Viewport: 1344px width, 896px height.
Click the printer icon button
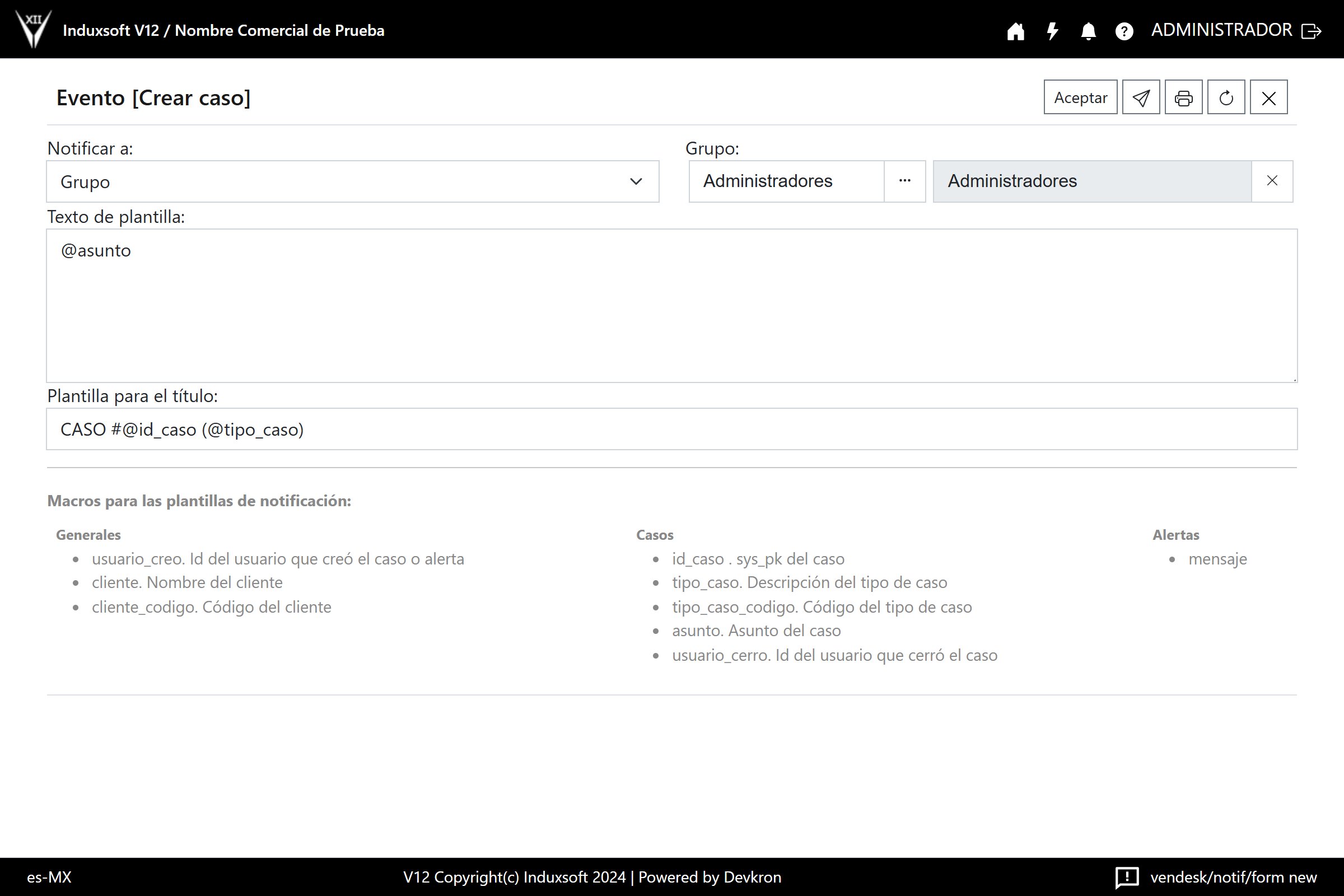[x=1183, y=97]
